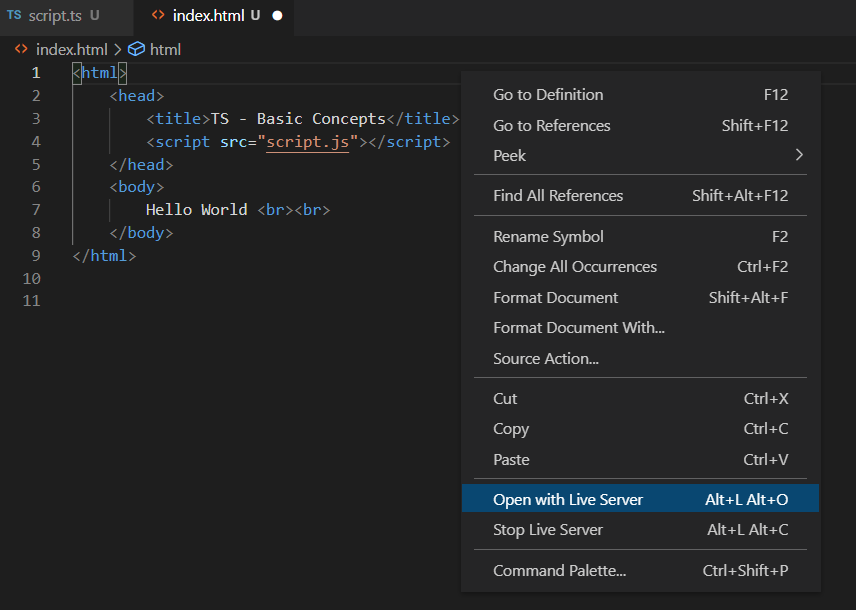Open Source Action... menu entry
Image resolution: width=856 pixels, height=610 pixels.
coord(546,358)
